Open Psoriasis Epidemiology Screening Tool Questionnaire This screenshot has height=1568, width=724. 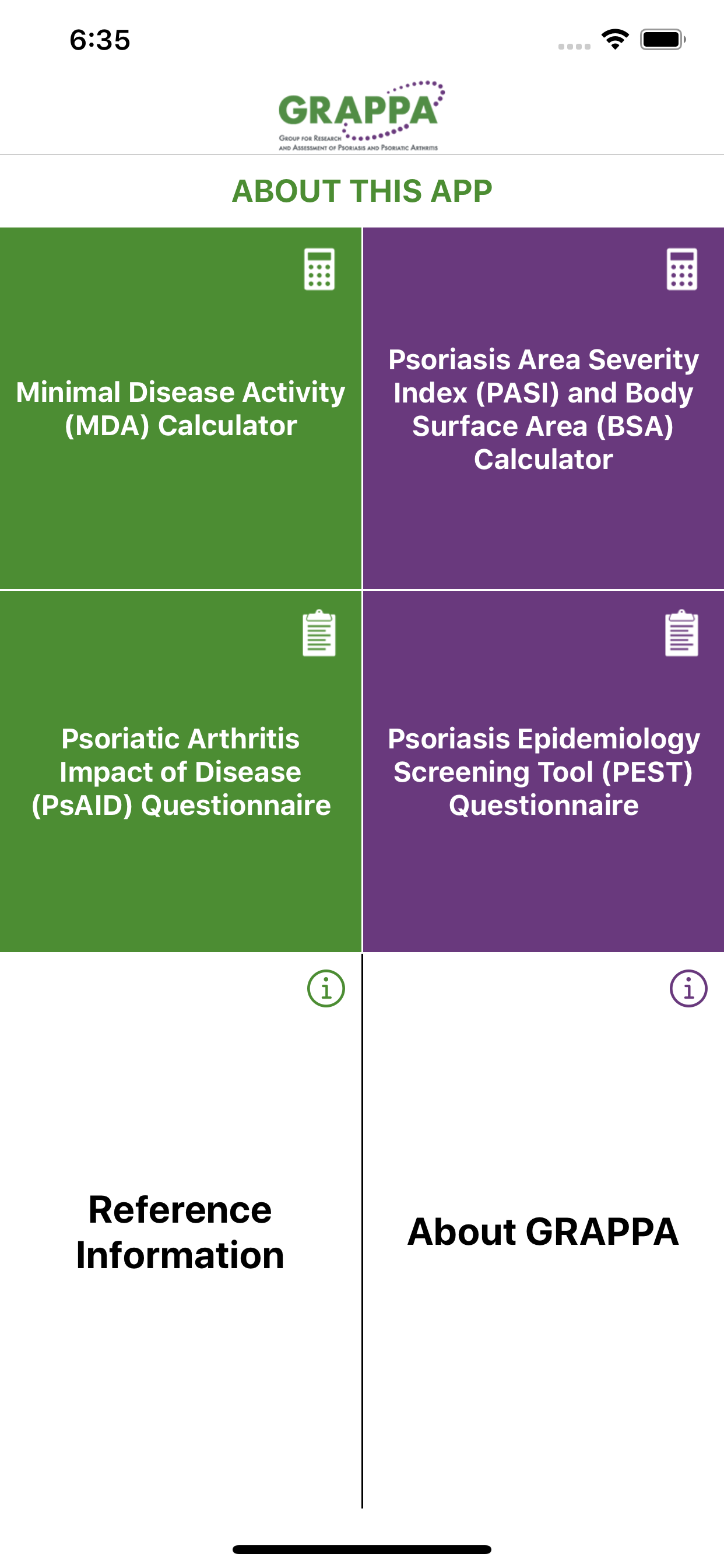click(x=543, y=771)
